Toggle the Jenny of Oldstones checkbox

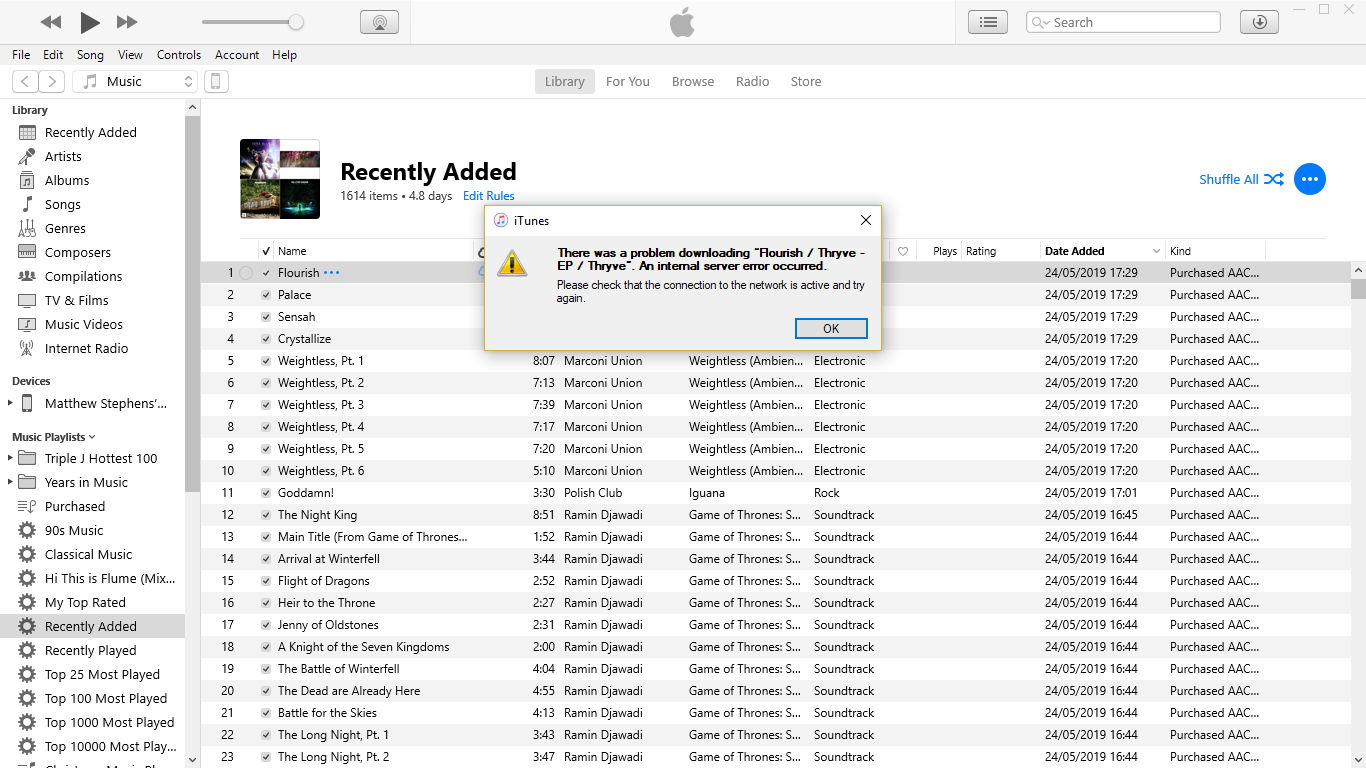pos(266,625)
